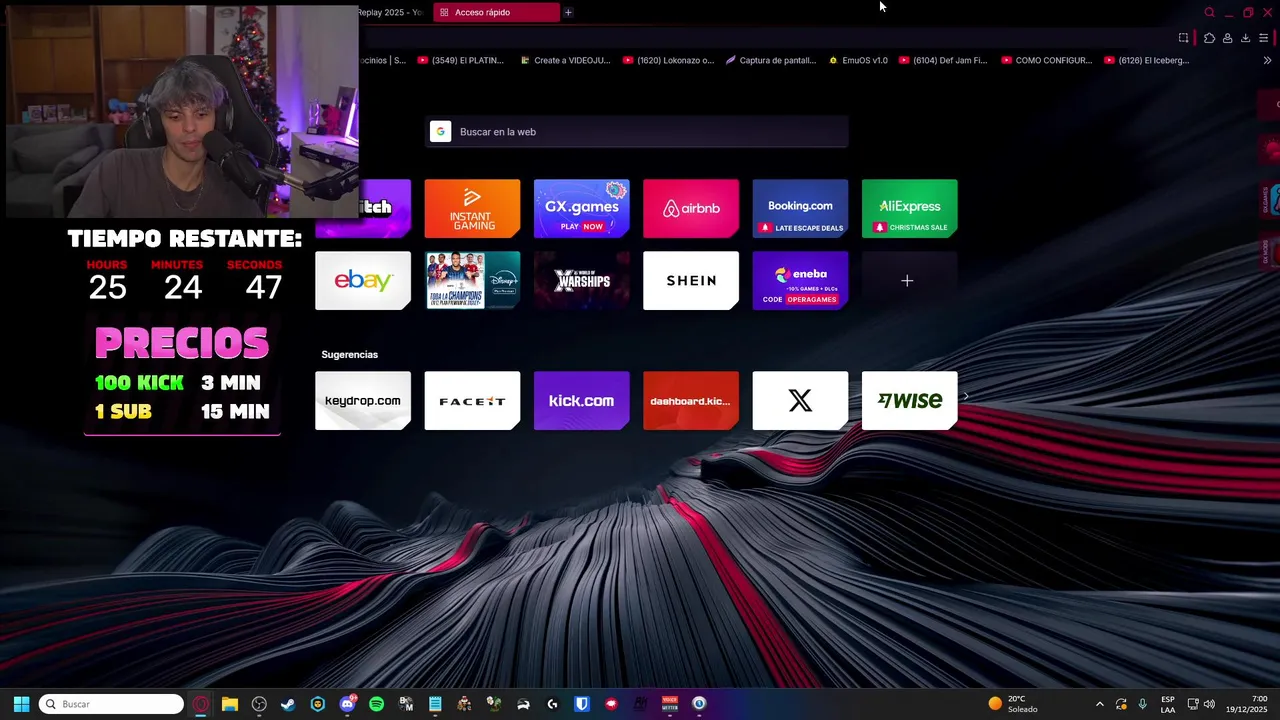The height and width of the screenshot is (720, 1280).
Task: Click the Buscar en la web field
Action: click(637, 132)
